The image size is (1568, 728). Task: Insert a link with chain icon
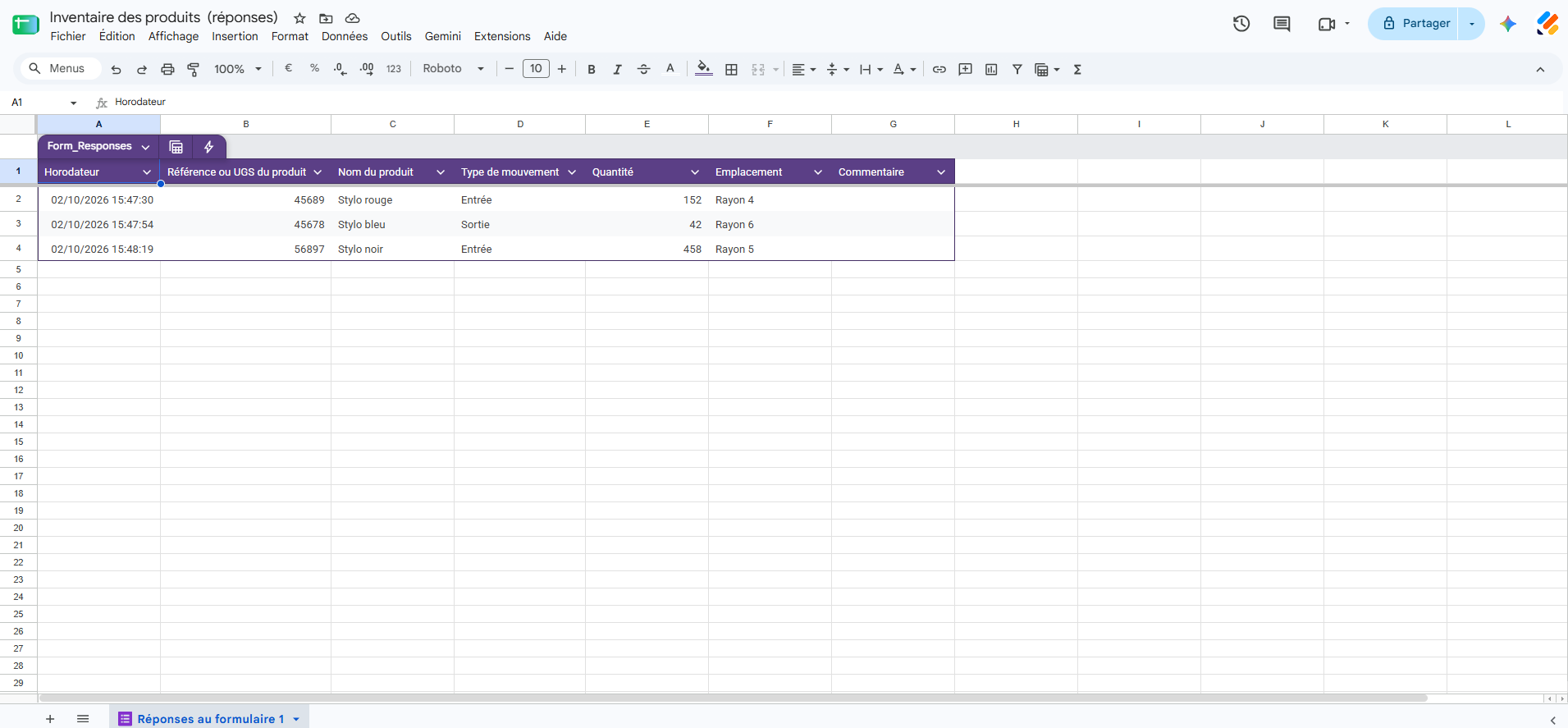(939, 70)
